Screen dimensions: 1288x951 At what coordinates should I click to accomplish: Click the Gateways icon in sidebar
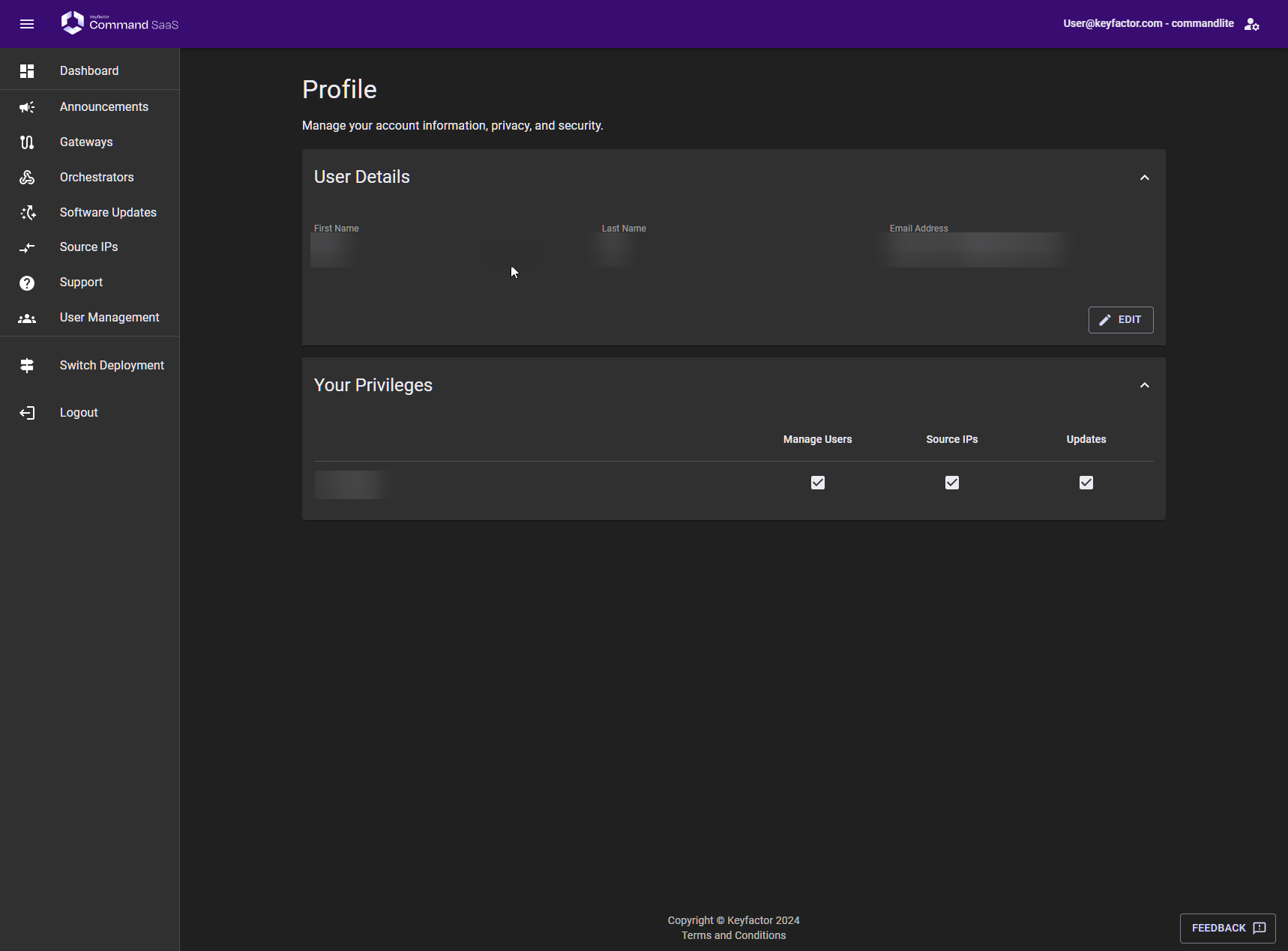tap(27, 142)
